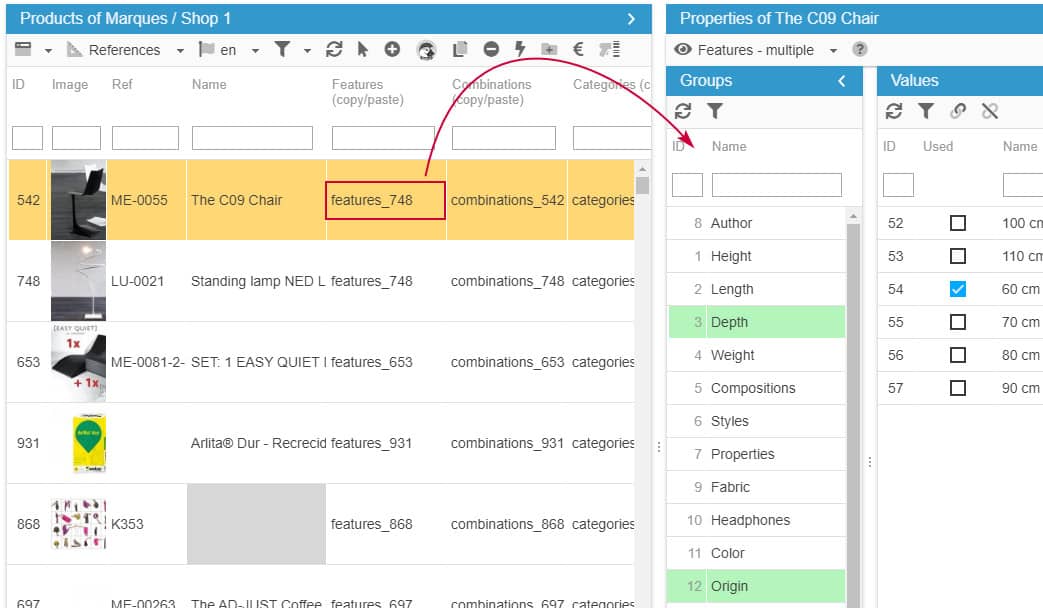Click the Name filter field in products
This screenshot has height=608, width=1043.
point(252,138)
